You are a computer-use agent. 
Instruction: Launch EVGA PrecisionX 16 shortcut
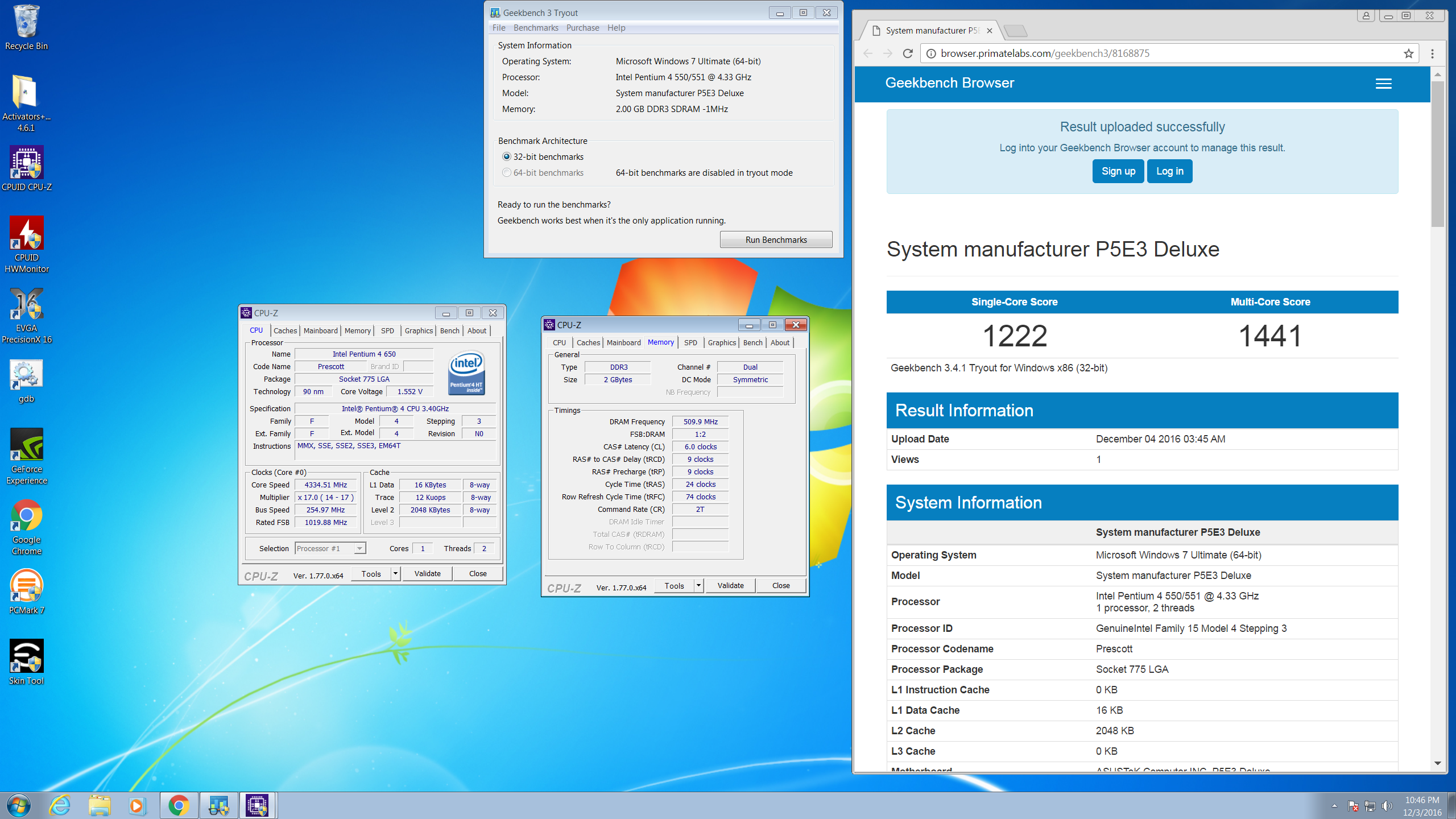tap(26, 315)
